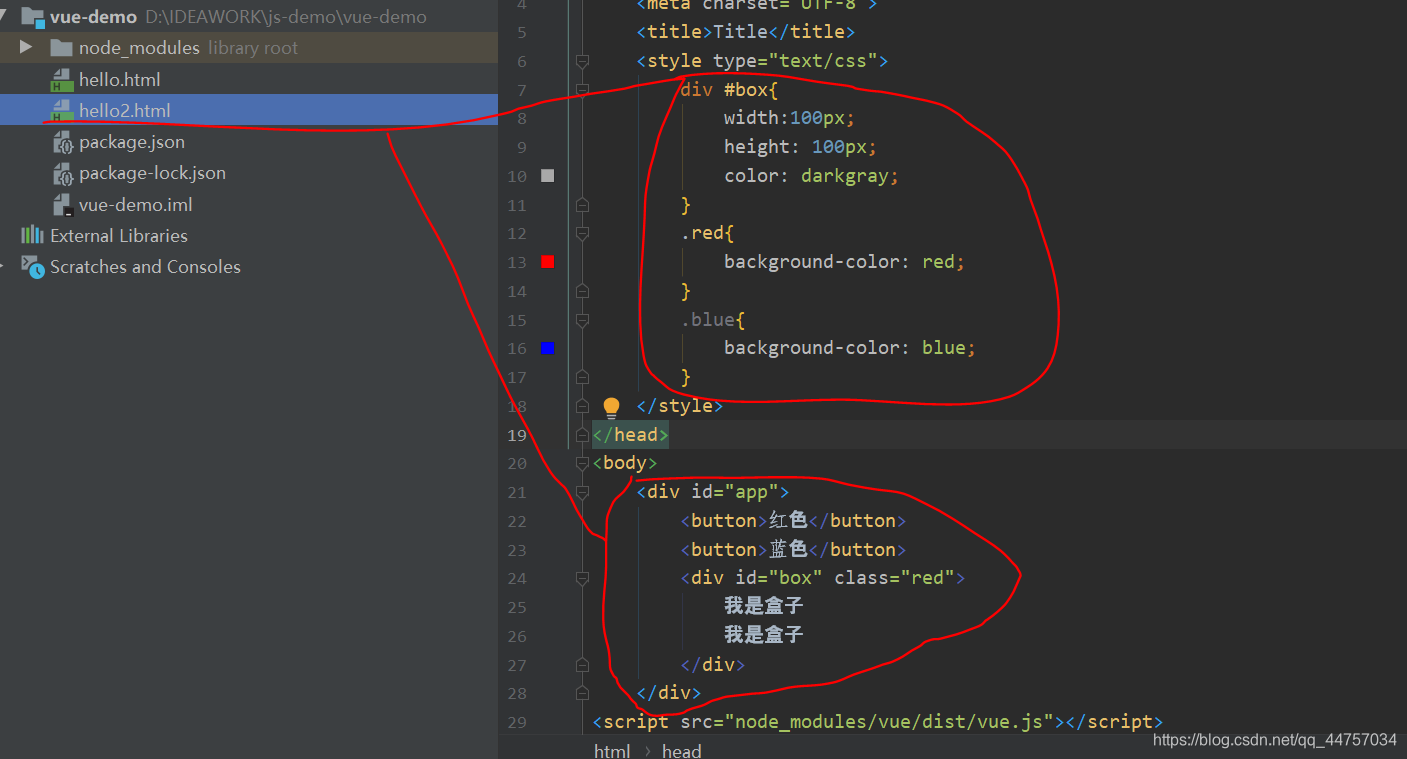Select the vue-demo project root folder icon
The width and height of the screenshot is (1407, 759).
pyautogui.click(x=33, y=17)
